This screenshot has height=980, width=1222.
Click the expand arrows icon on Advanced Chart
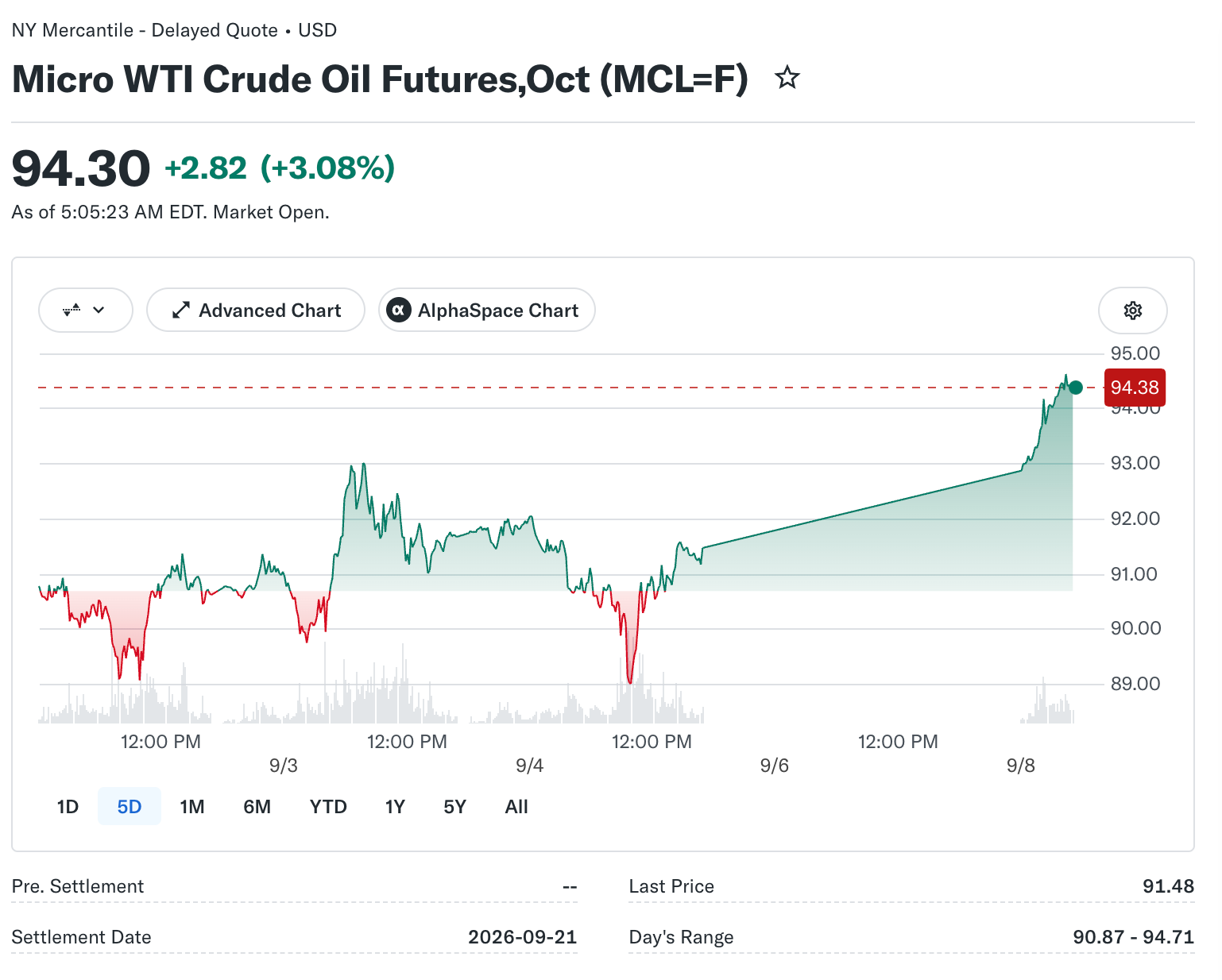click(181, 311)
